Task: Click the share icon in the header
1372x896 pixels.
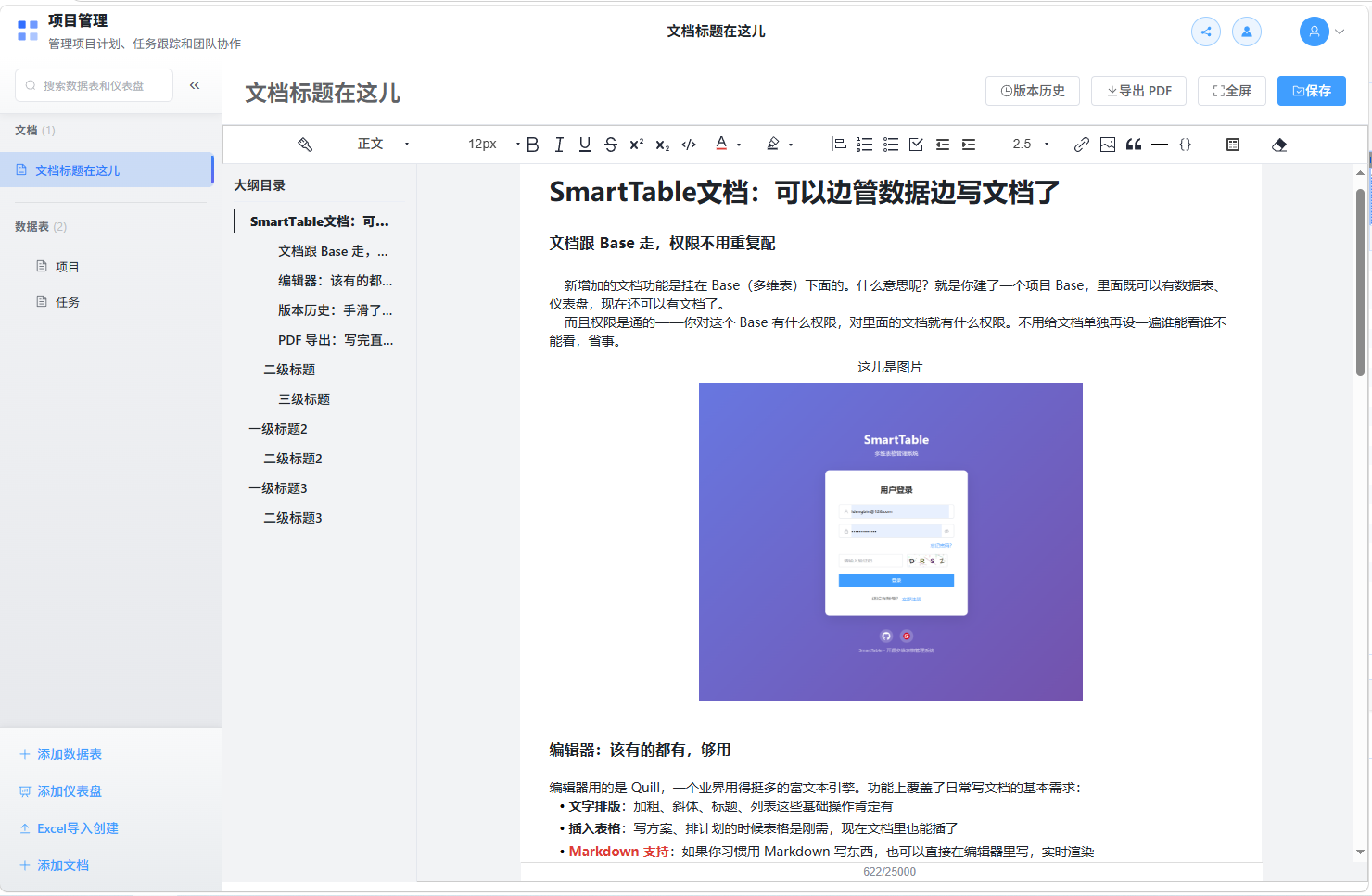Action: (x=1206, y=32)
